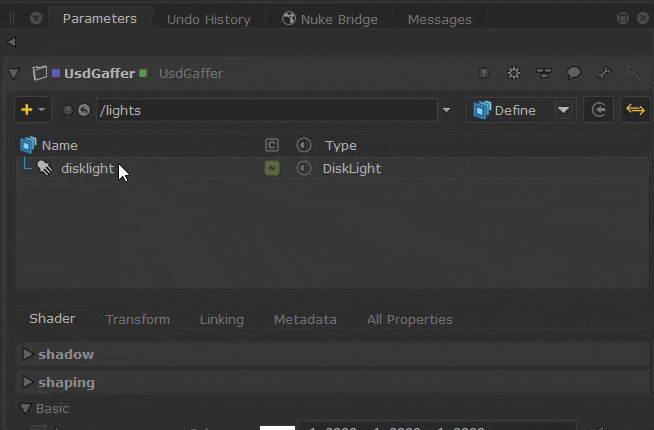Collapse the Basic section
The height and width of the screenshot is (430, 654).
pos(25,409)
